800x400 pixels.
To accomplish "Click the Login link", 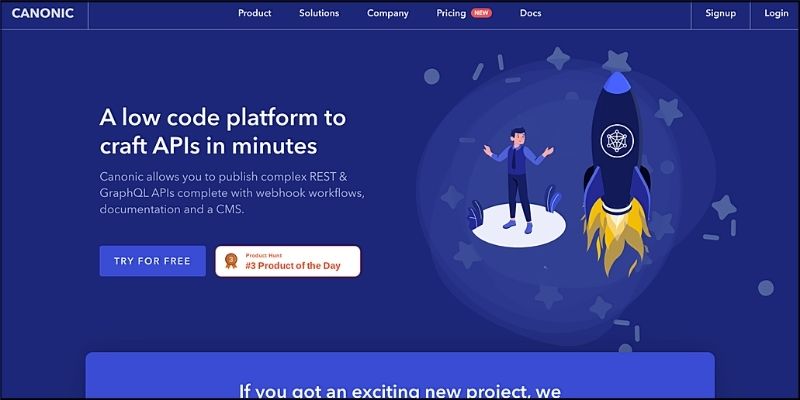I will [x=776, y=13].
